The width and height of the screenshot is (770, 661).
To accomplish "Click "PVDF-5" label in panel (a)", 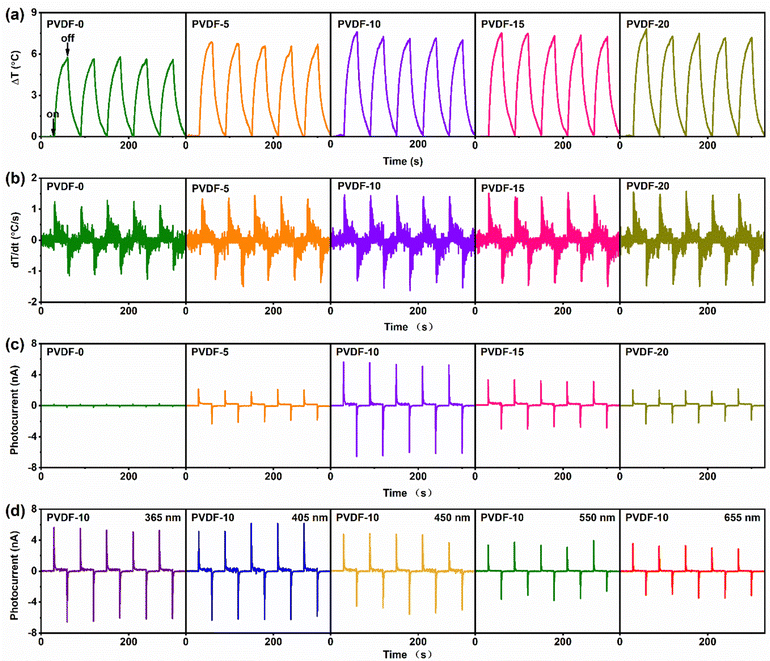I will click(210, 24).
